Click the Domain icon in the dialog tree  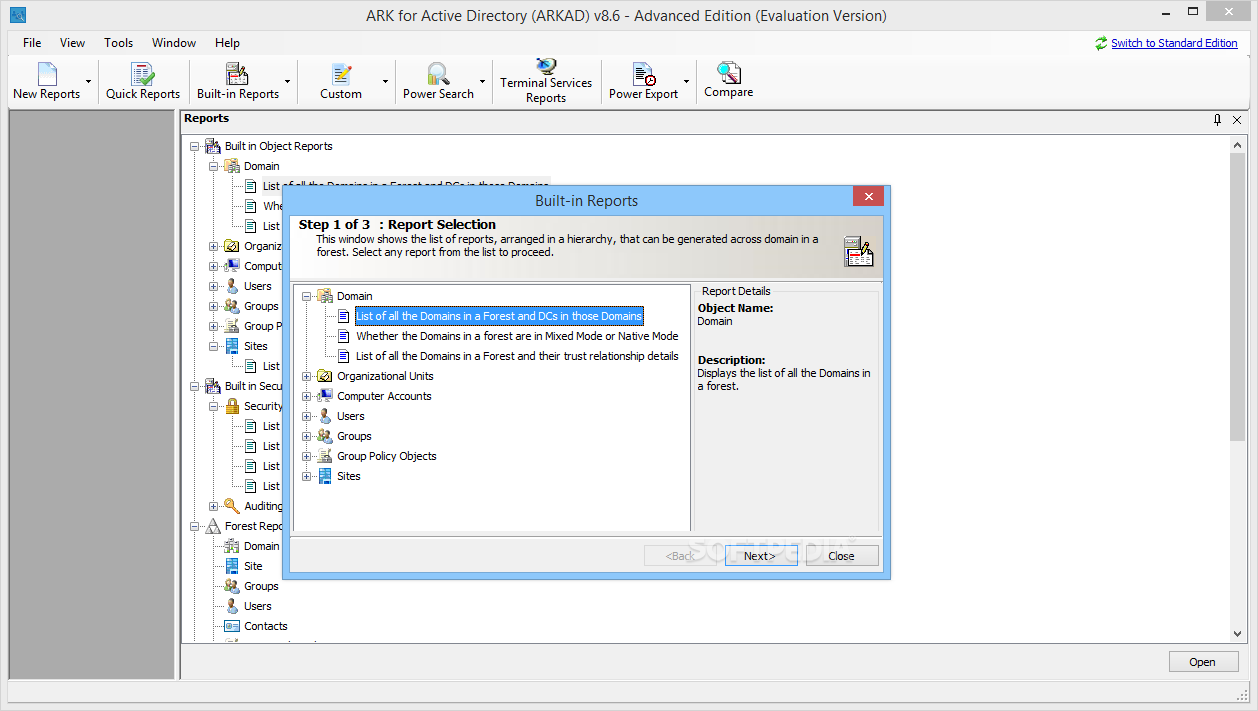tap(324, 296)
